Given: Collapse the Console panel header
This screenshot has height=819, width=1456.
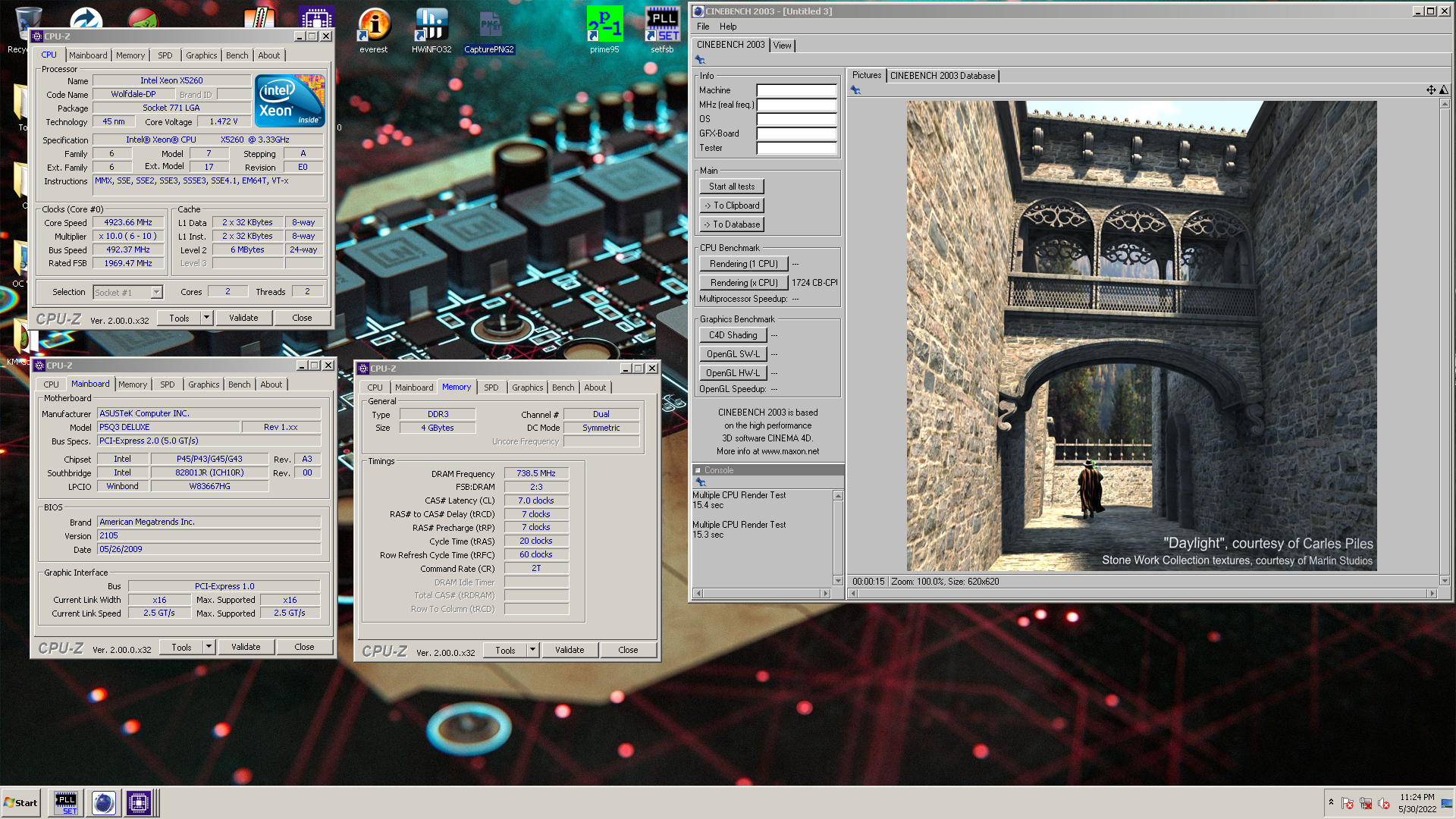Looking at the screenshot, I should [x=698, y=470].
